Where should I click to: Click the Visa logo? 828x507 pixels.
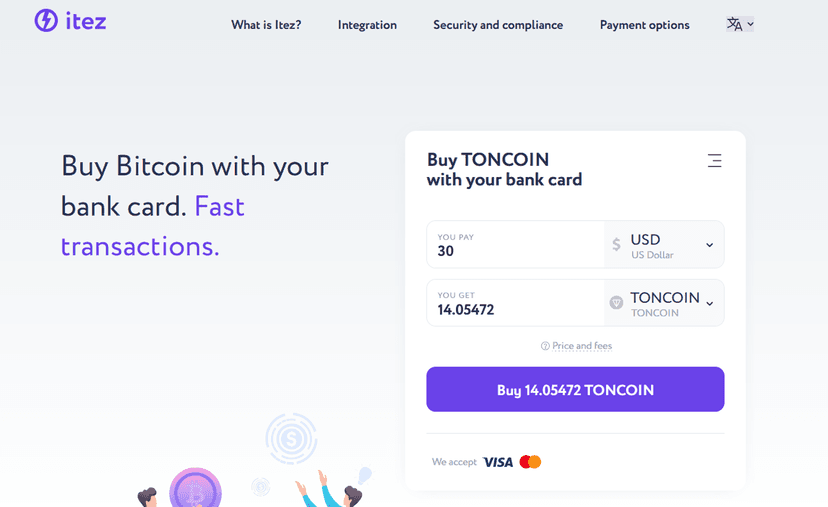497,462
